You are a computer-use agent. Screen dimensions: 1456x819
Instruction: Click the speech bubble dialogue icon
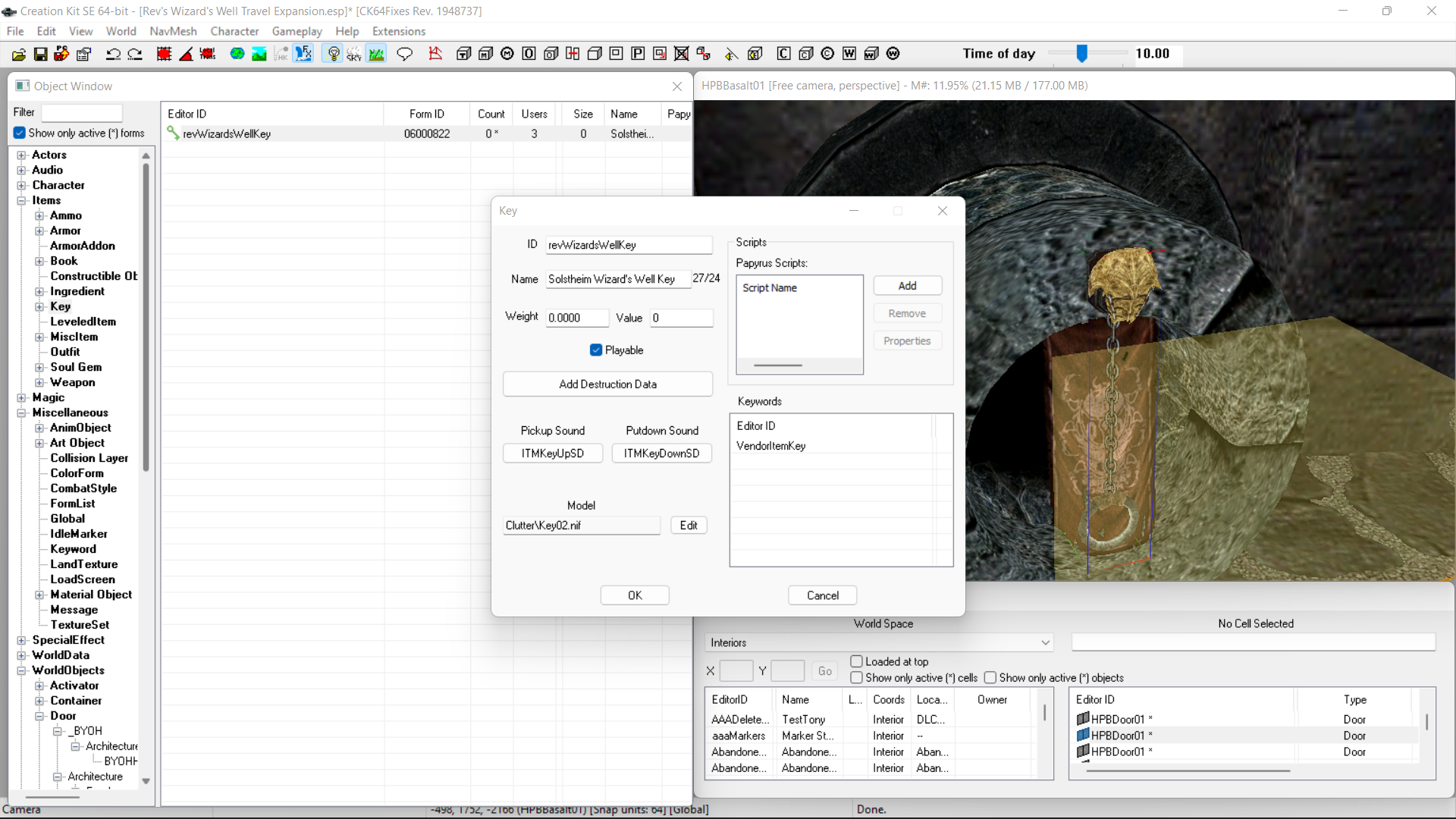click(405, 54)
